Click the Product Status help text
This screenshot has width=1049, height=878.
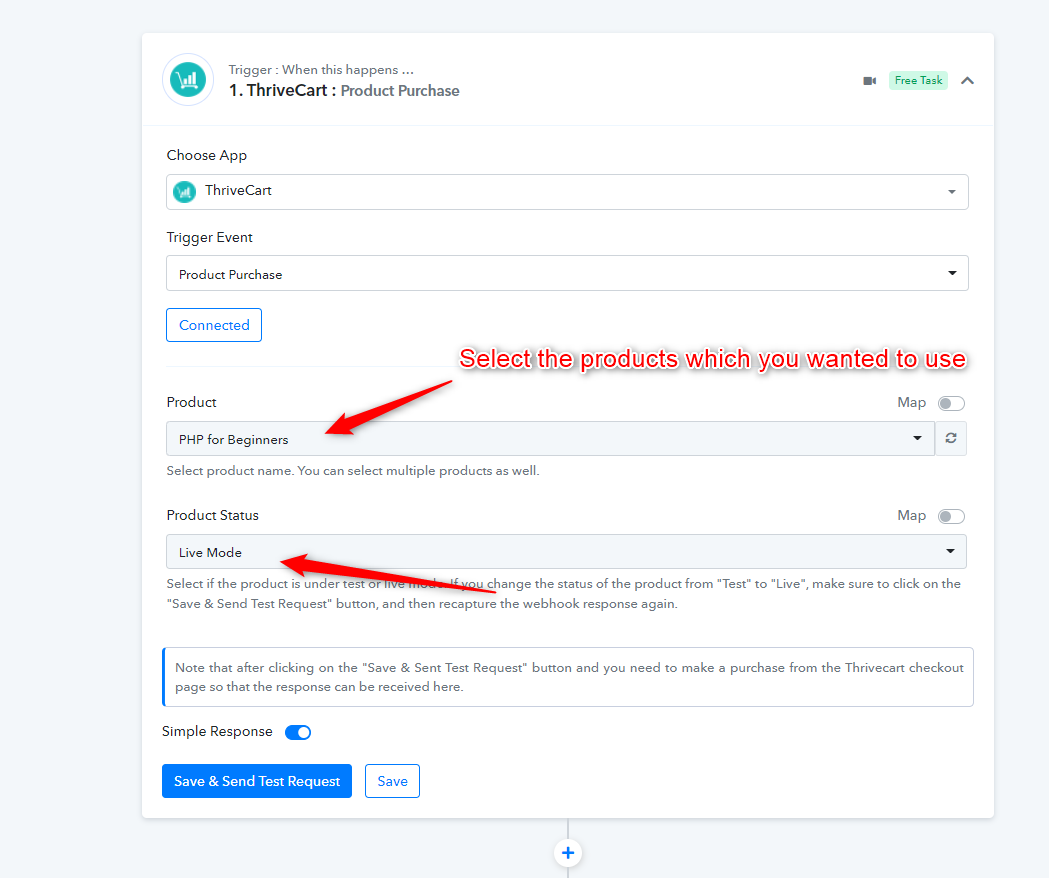coord(563,594)
